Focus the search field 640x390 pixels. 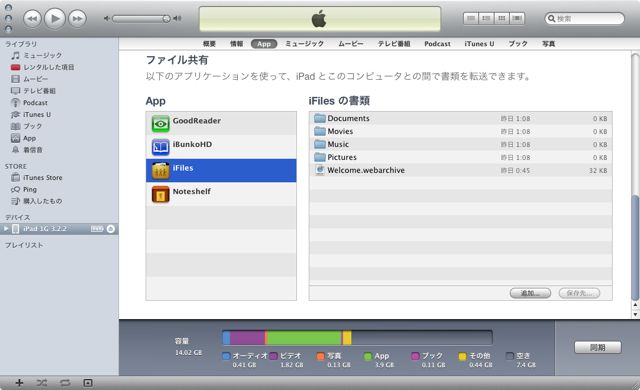pos(584,18)
